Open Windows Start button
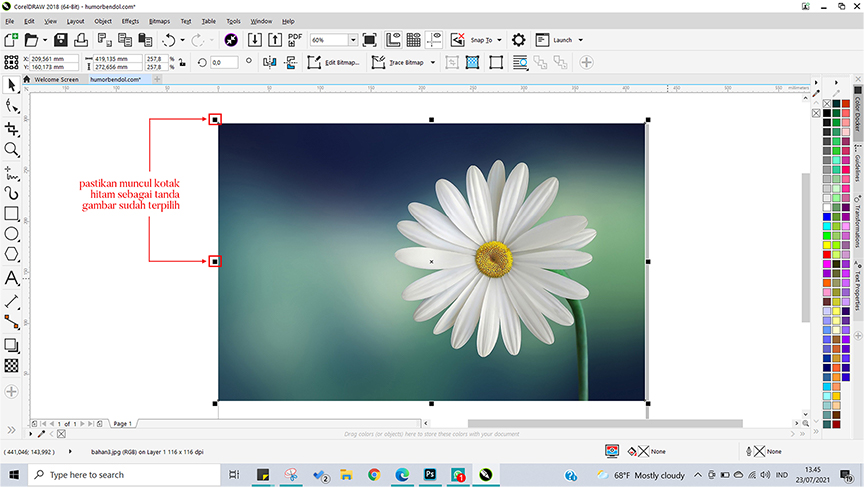The height and width of the screenshot is (487, 864). coord(14,475)
